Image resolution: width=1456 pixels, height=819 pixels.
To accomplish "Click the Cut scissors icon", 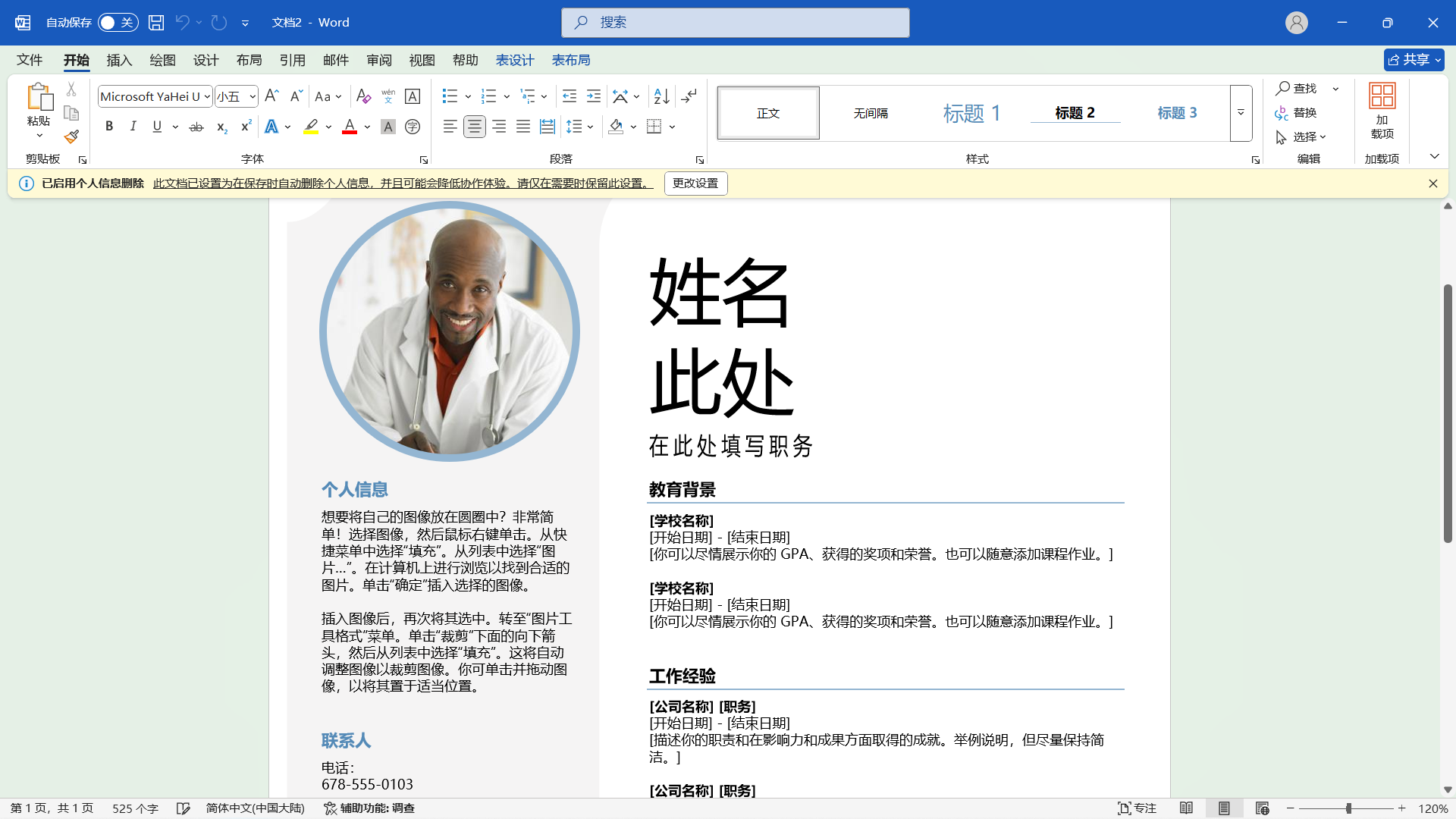I will [71, 89].
